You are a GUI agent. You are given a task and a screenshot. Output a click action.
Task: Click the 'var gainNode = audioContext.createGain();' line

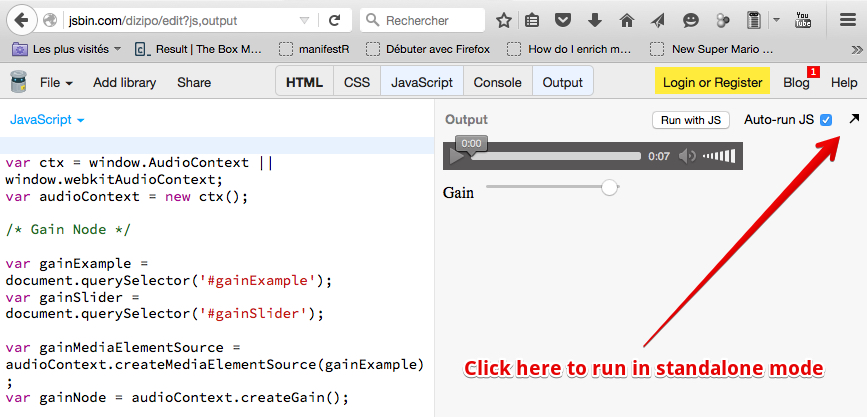coord(177,398)
